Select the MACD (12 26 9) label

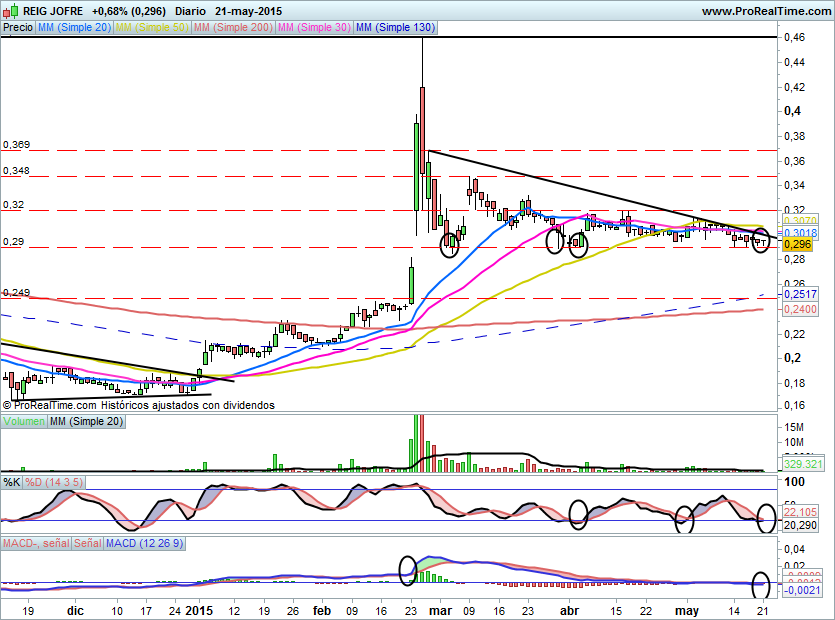pos(144,543)
